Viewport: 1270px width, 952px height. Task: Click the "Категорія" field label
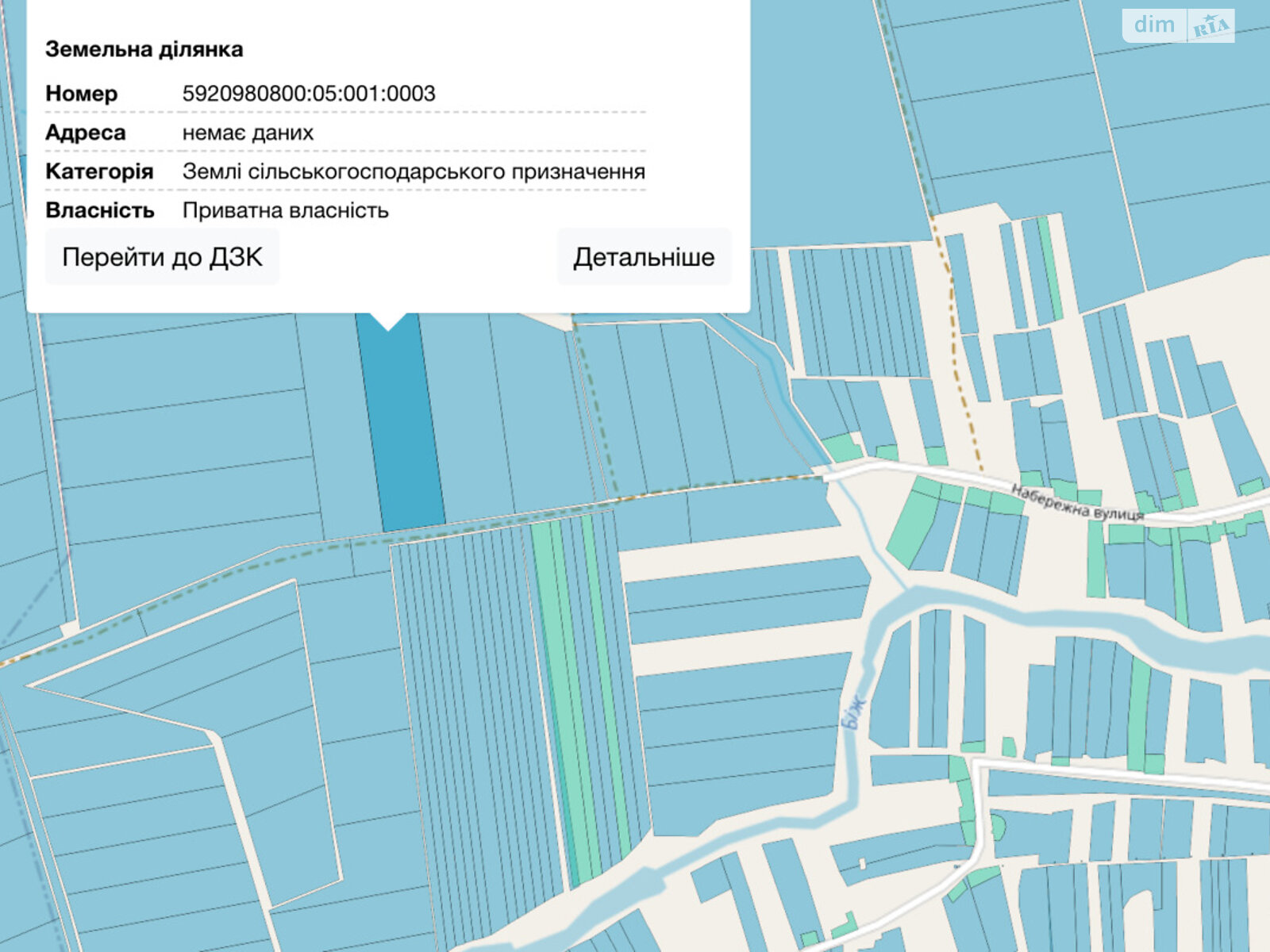[99, 171]
